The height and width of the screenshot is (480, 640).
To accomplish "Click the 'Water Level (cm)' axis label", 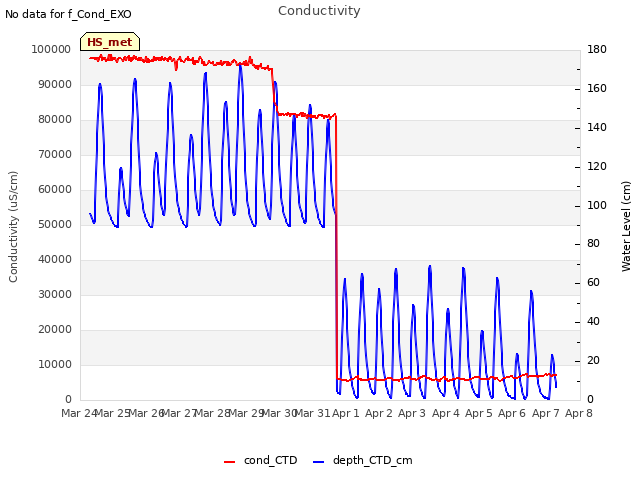I will click(626, 227).
